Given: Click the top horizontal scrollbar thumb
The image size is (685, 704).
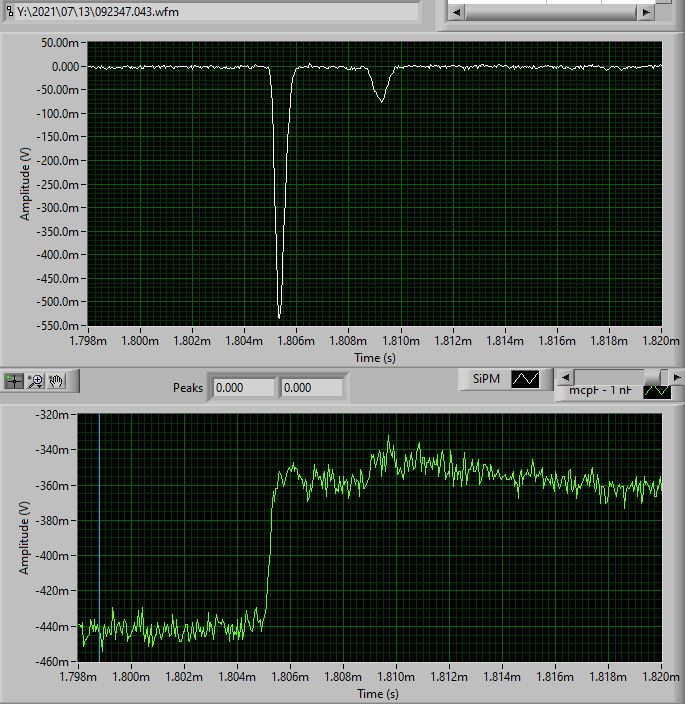Looking at the screenshot, I should click(x=551, y=12).
